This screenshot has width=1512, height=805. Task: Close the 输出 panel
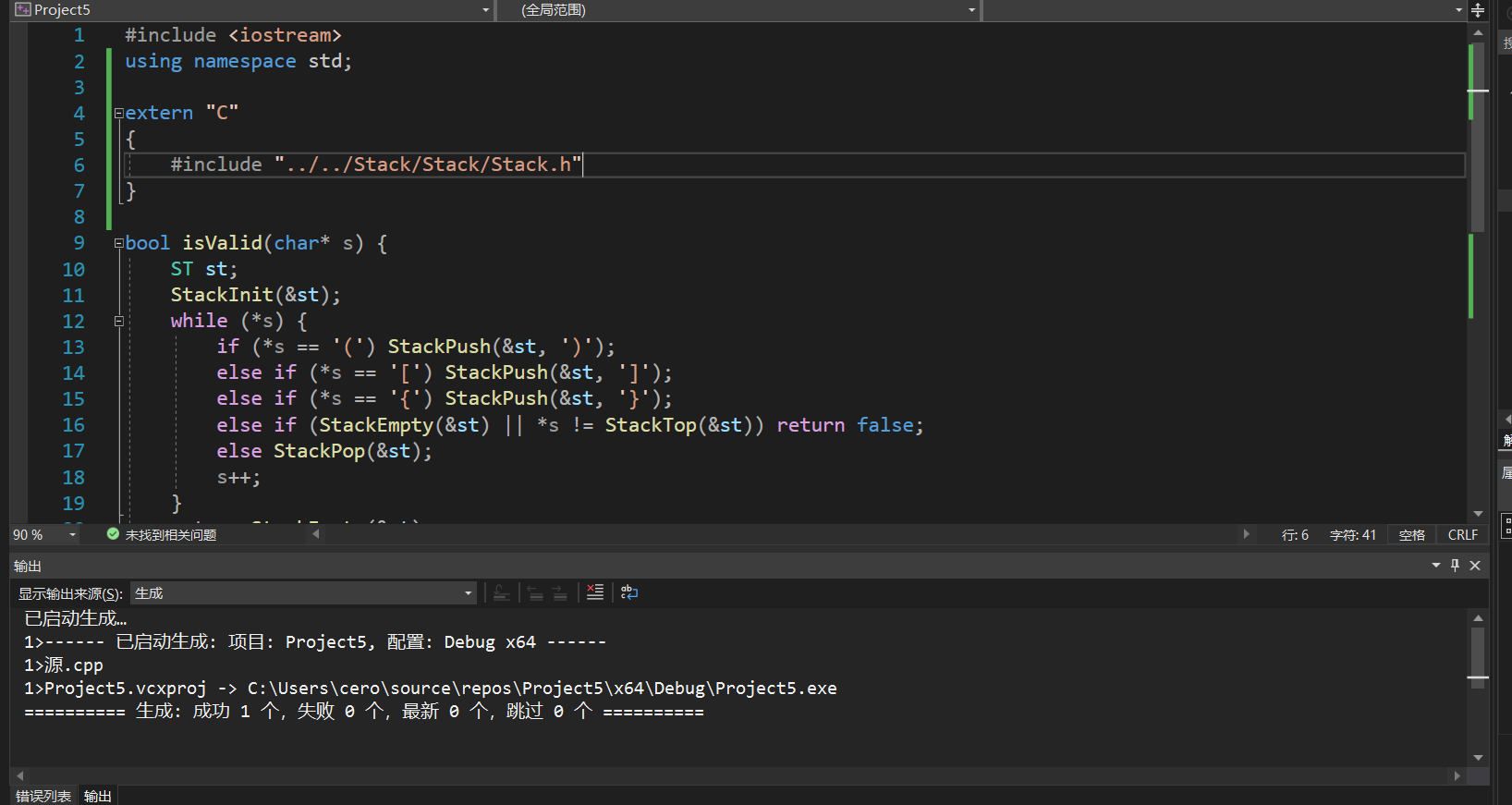pos(1475,566)
